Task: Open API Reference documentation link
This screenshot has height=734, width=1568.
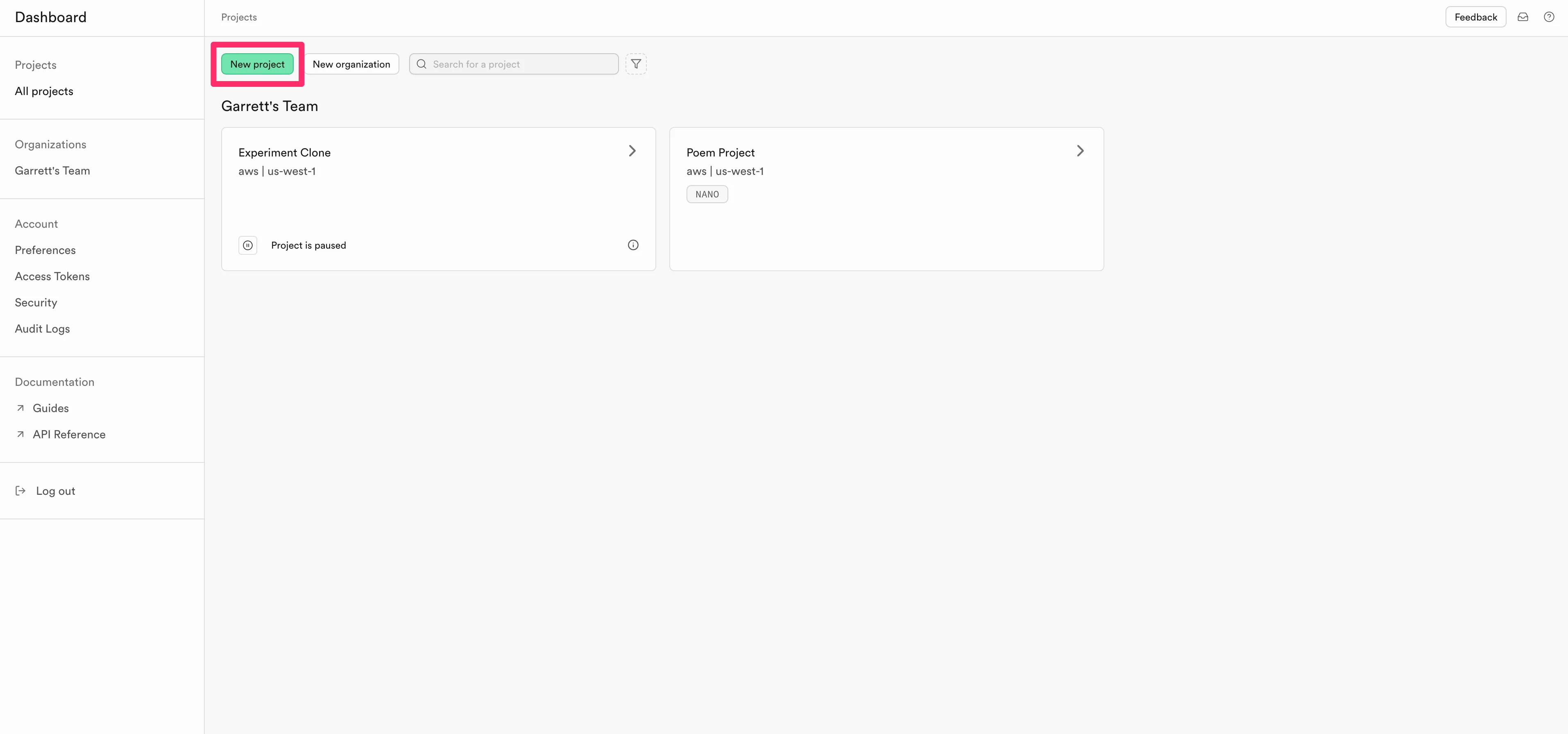Action: [69, 434]
